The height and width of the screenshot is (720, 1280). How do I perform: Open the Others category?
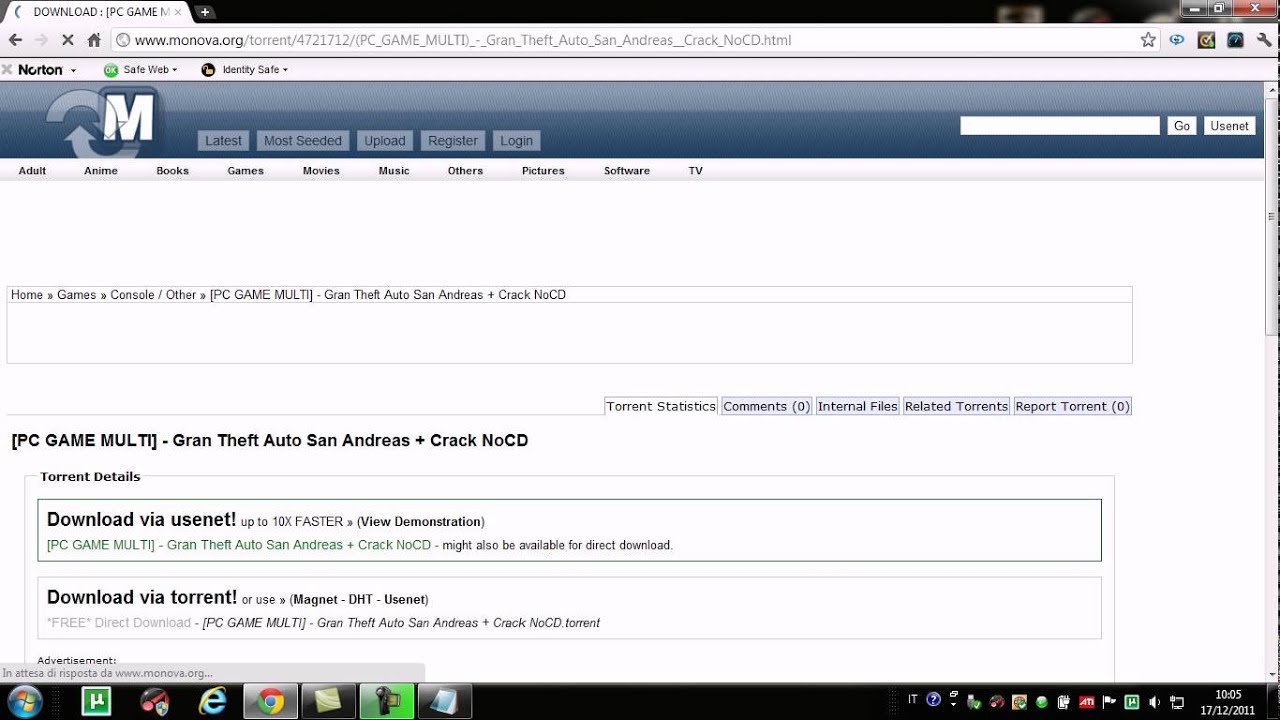click(465, 171)
